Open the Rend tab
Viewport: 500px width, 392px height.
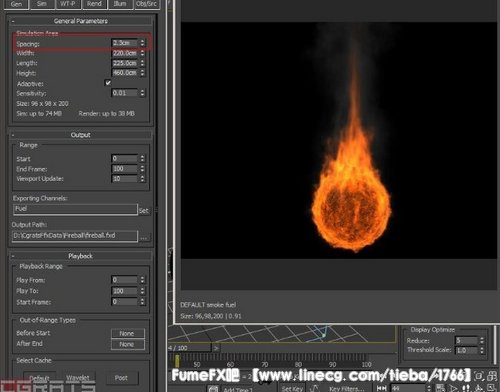[94, 4]
